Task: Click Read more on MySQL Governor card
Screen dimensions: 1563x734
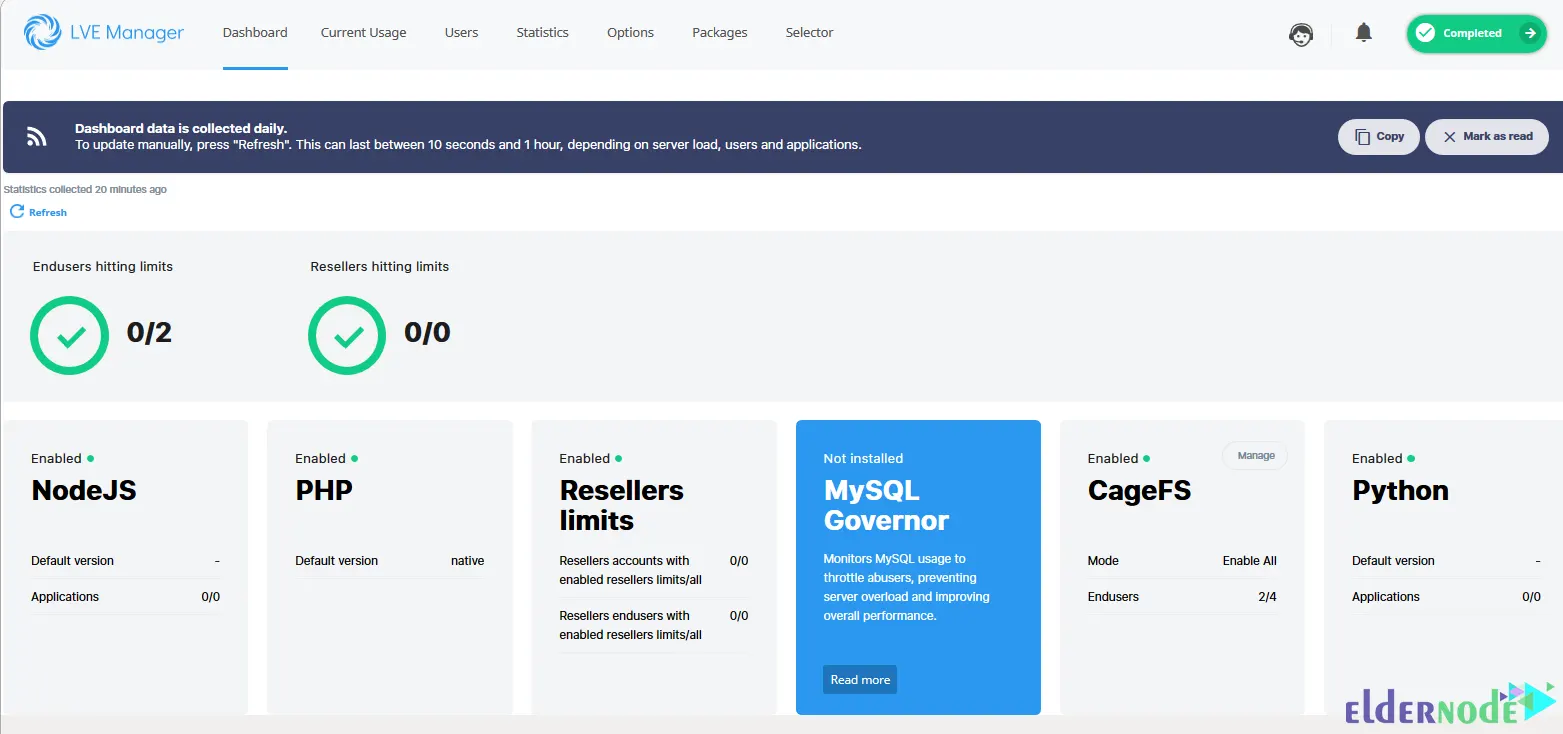Action: (x=859, y=679)
